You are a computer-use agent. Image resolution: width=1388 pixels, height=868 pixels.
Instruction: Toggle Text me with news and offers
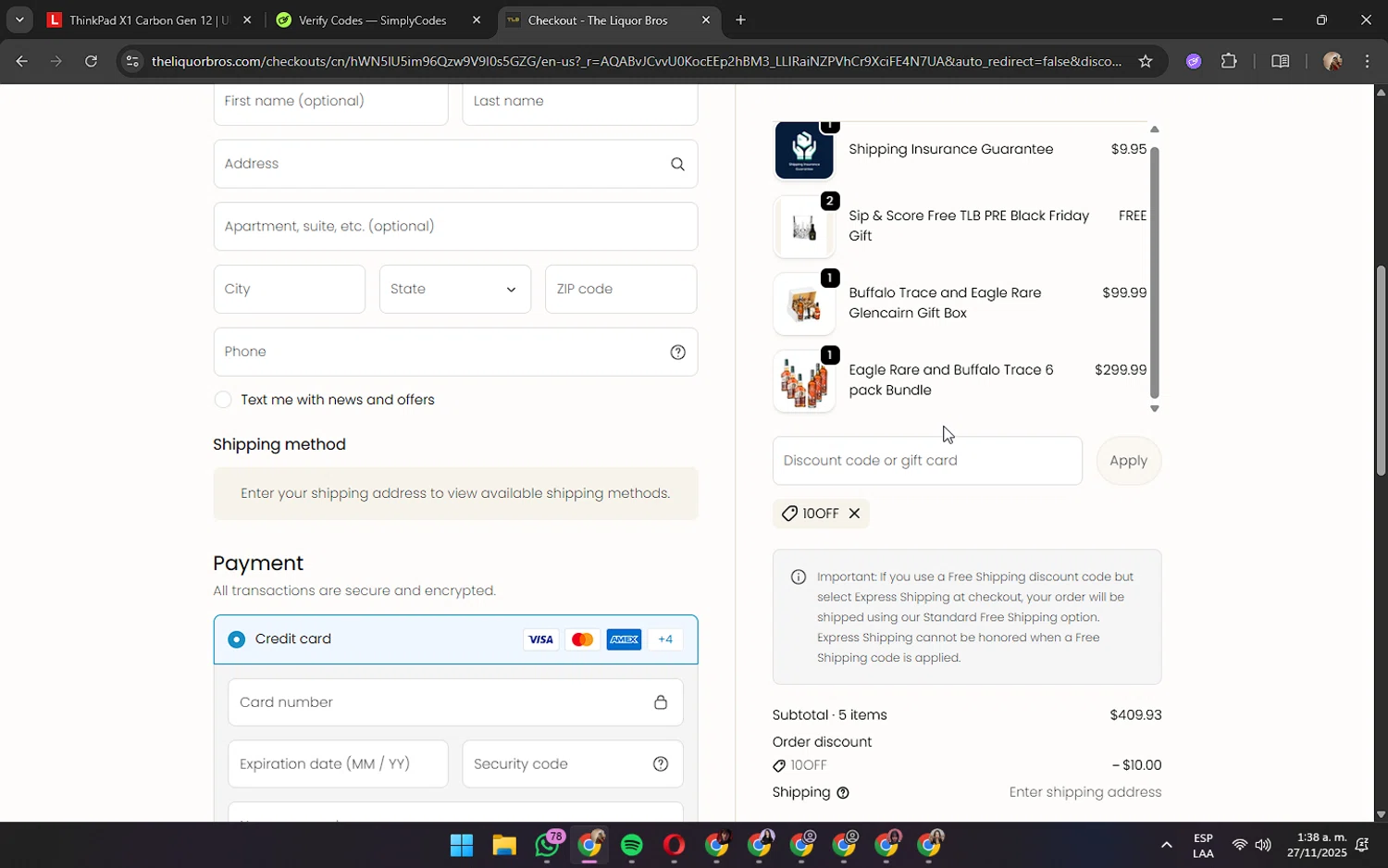(223, 400)
